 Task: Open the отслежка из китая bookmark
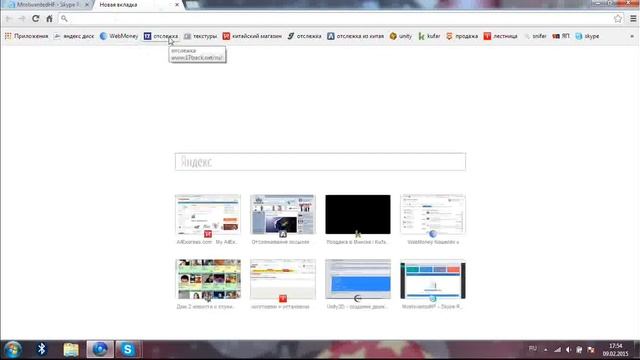click(x=356, y=36)
